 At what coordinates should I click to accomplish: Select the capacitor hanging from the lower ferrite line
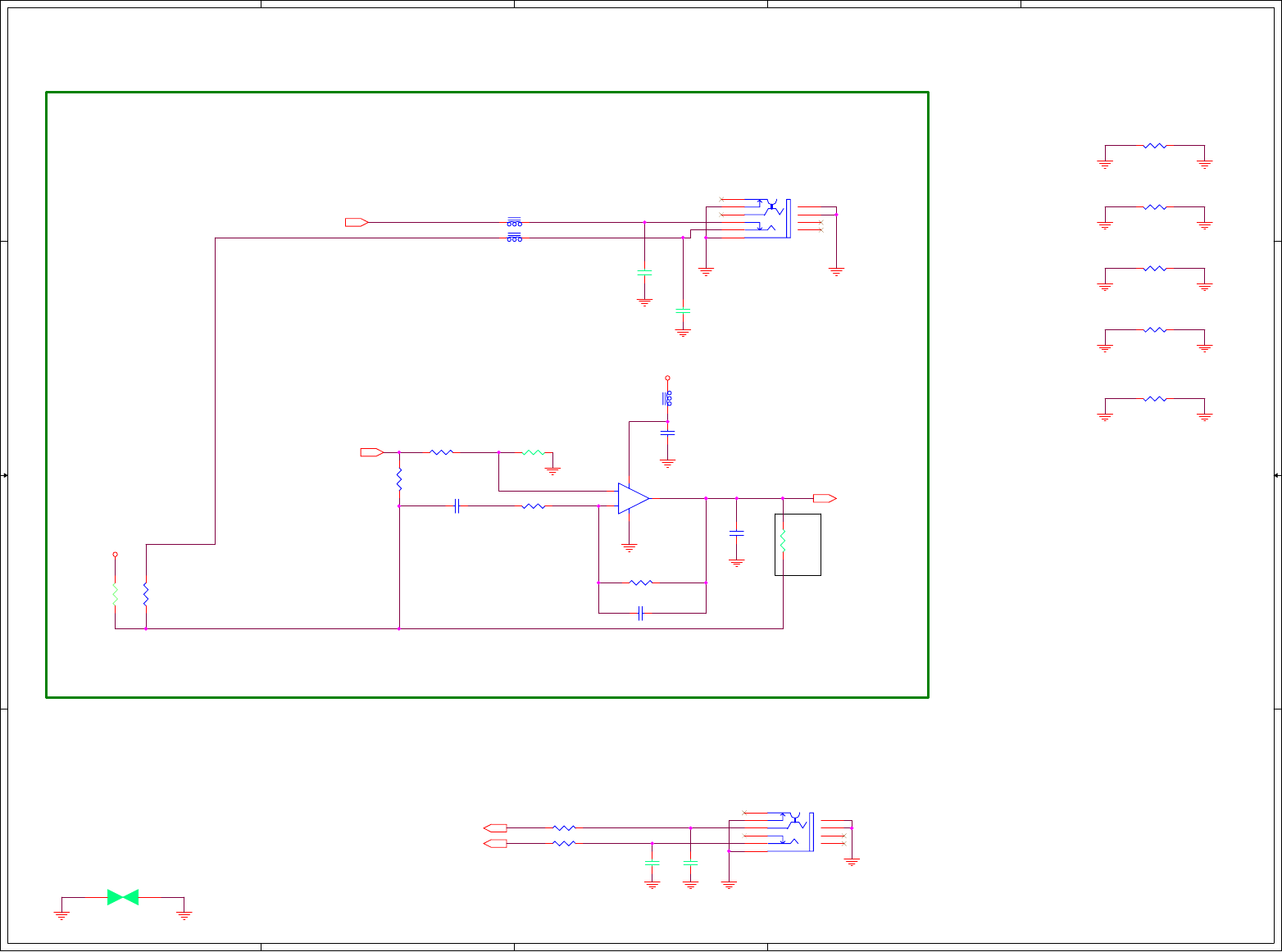click(x=683, y=311)
